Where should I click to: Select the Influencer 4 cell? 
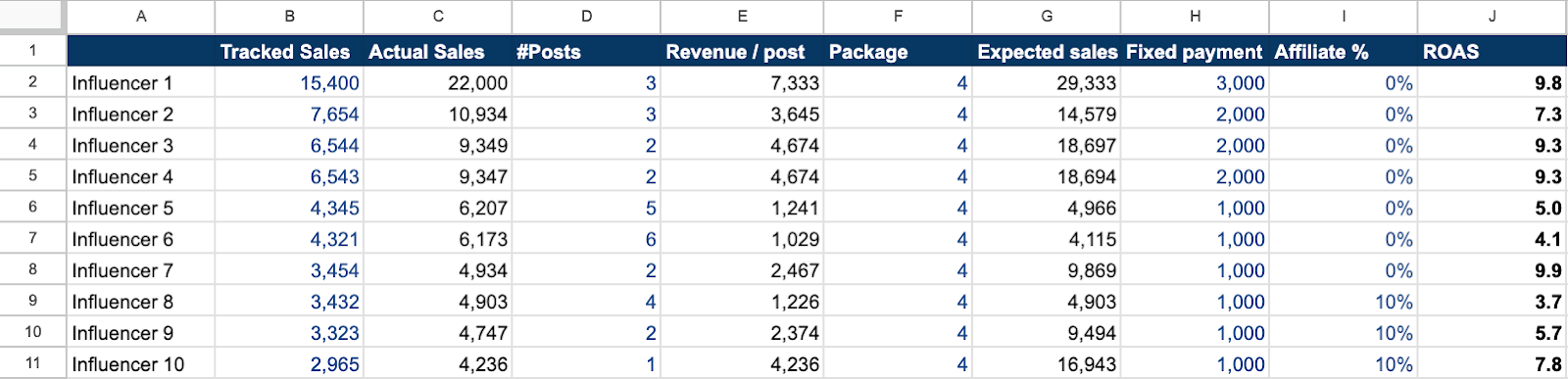141,177
